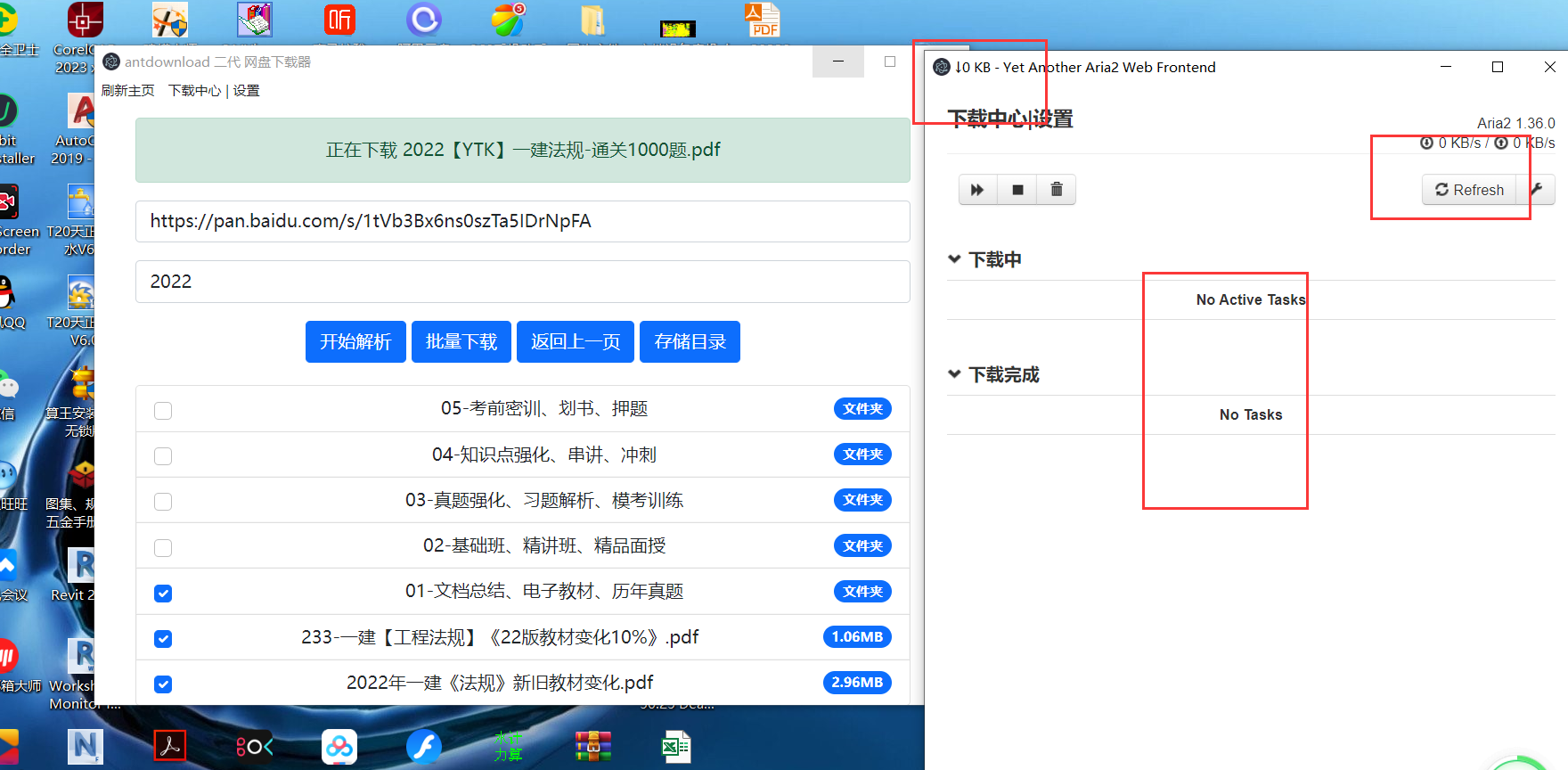Click the 批量下载 button
Image resolution: width=1568 pixels, height=770 pixels.
pos(461,341)
